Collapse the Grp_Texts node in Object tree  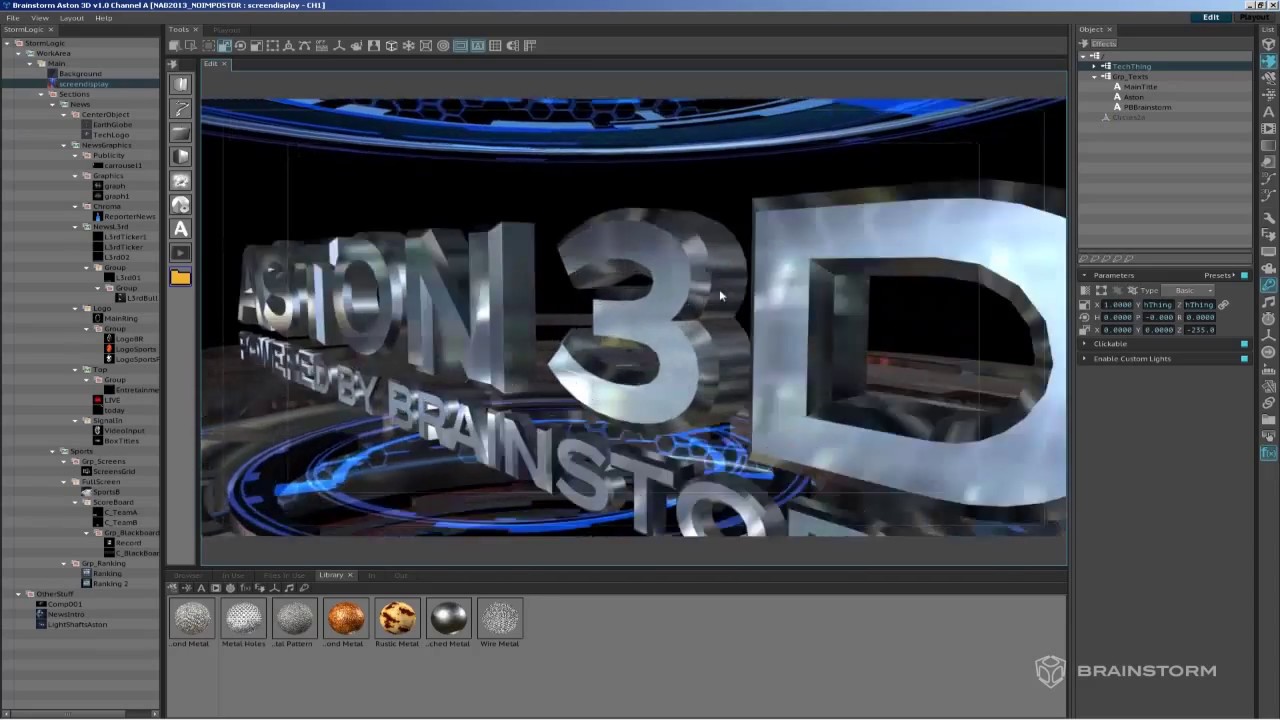pos(1094,76)
